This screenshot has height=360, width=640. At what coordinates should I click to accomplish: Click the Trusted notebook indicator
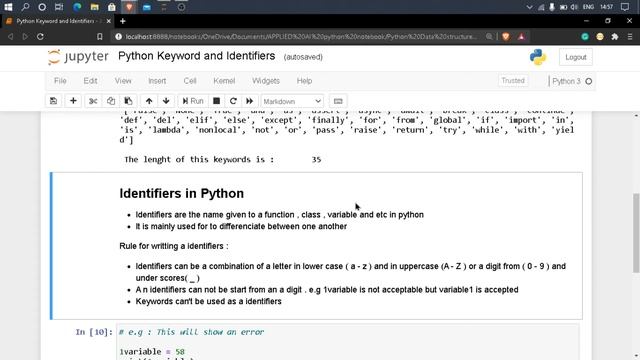click(513, 81)
